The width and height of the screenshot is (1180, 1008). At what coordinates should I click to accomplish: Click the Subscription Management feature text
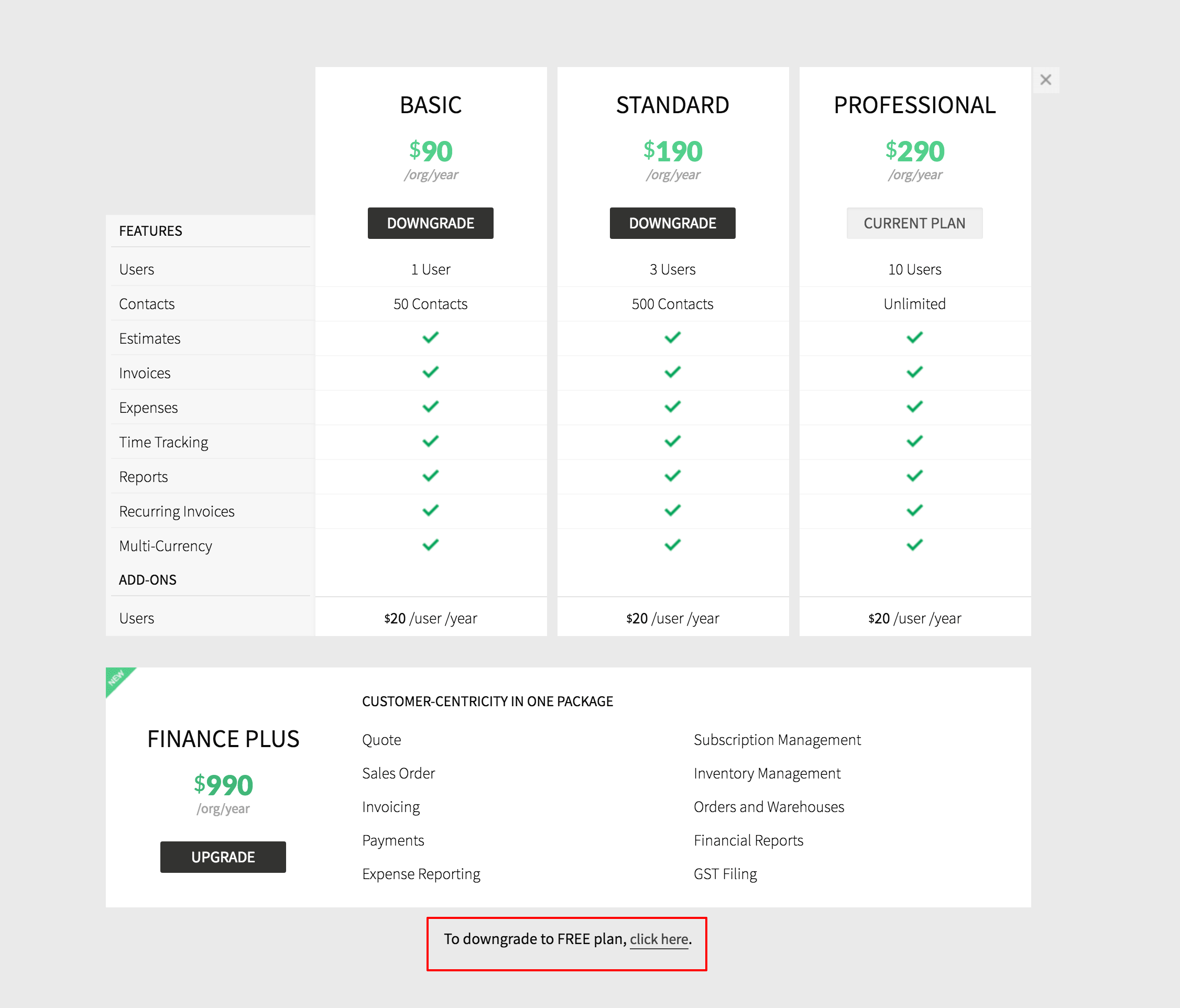point(777,740)
